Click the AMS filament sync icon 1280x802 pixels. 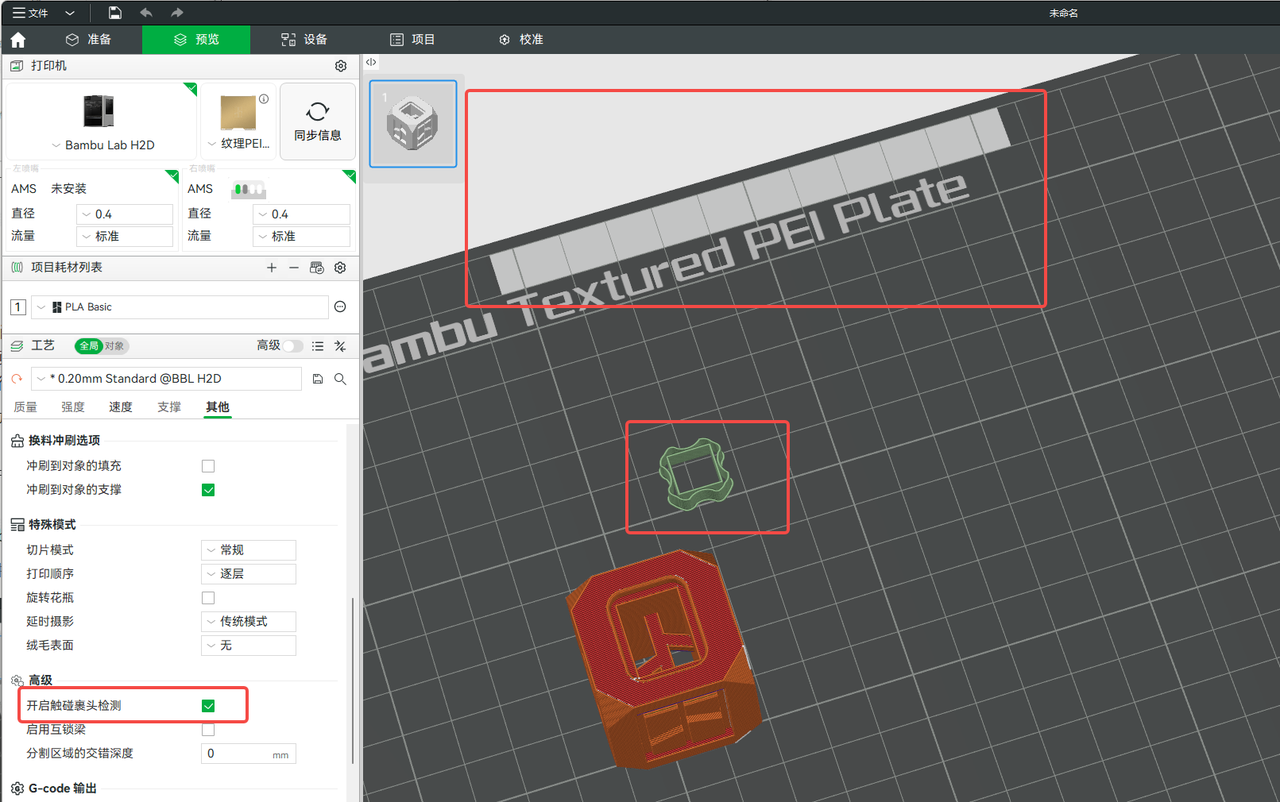click(317, 268)
